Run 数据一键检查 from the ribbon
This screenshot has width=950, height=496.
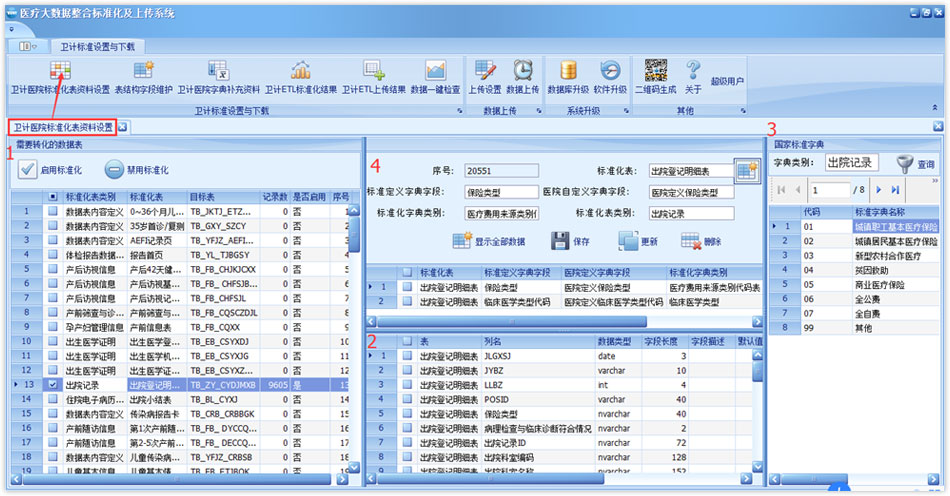[435, 78]
